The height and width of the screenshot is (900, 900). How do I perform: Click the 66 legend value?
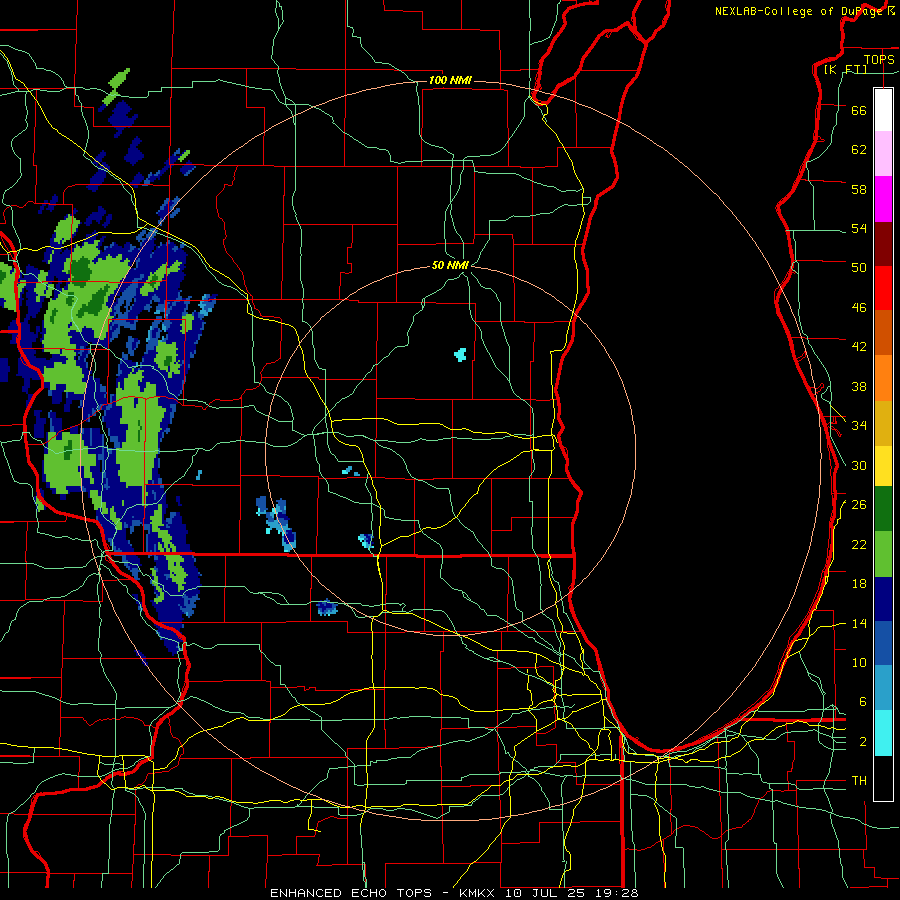[859, 110]
